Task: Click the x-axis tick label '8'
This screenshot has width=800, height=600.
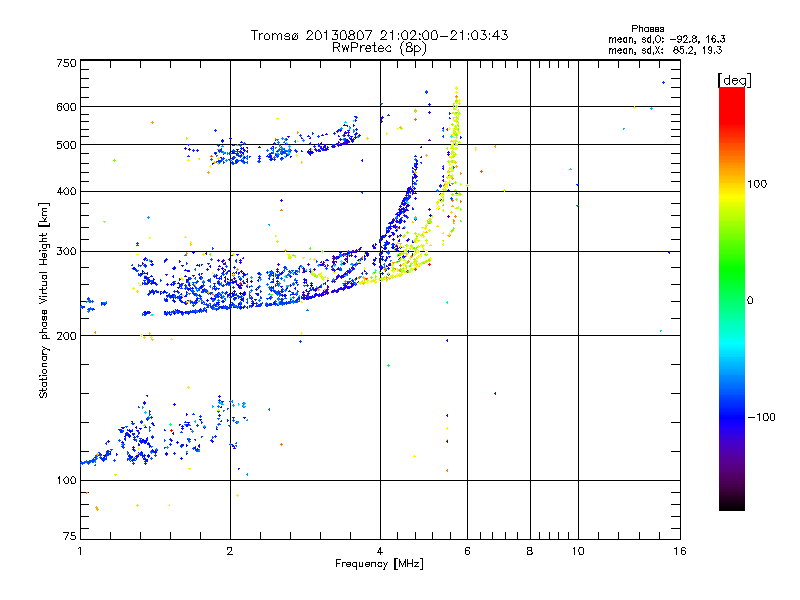Action: (530, 551)
